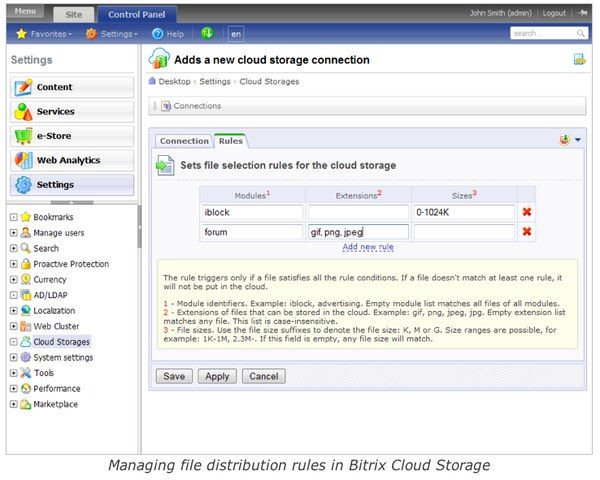Viewport: 600px width, 480px height.
Task: Open the Favorites star menu
Action: 44,34
